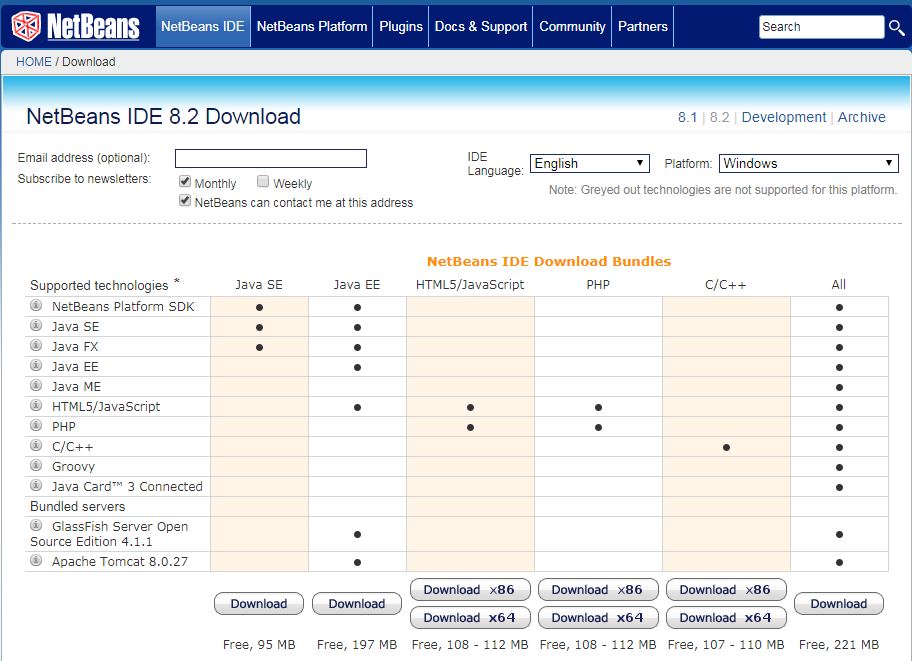Go to version 8.1 link

[687, 118]
